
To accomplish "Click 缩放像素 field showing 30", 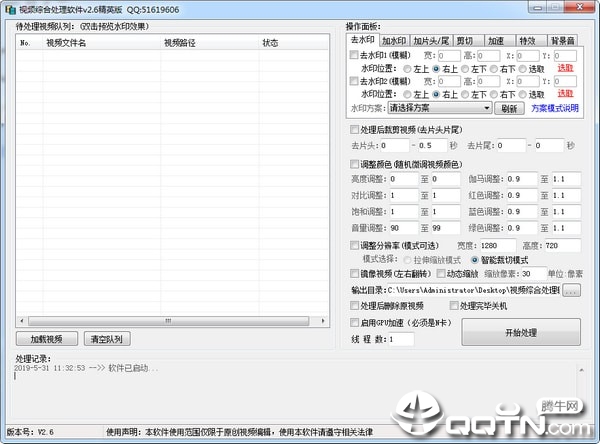I will pyautogui.click(x=533, y=273).
